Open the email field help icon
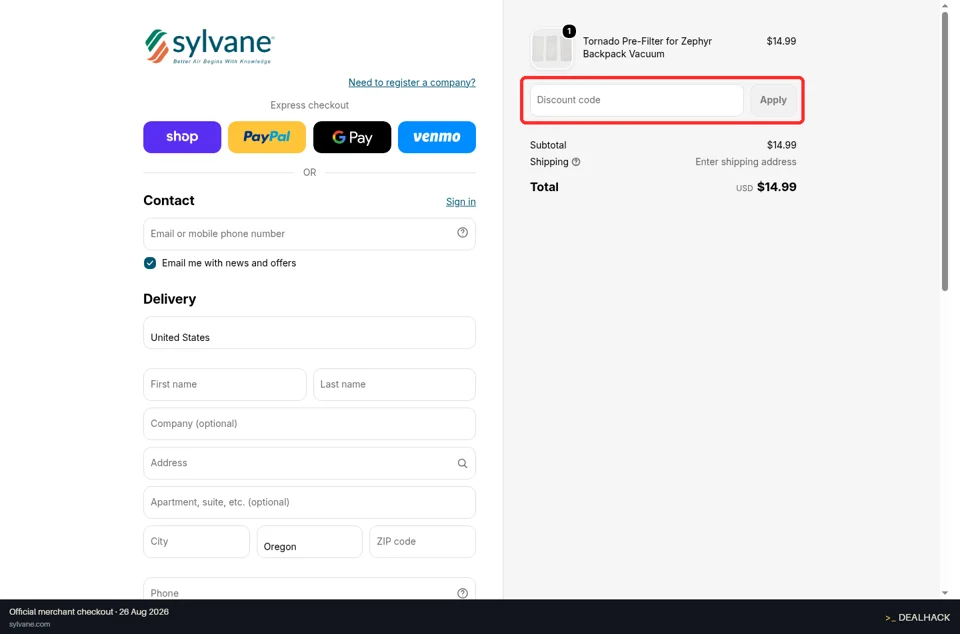The width and height of the screenshot is (960, 634). pos(462,233)
